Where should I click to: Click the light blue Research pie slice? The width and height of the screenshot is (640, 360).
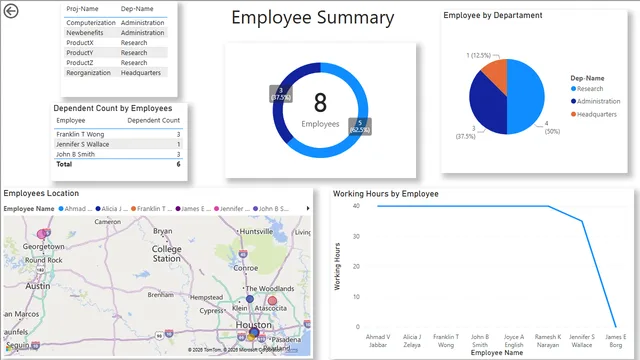pyautogui.click(x=527, y=96)
